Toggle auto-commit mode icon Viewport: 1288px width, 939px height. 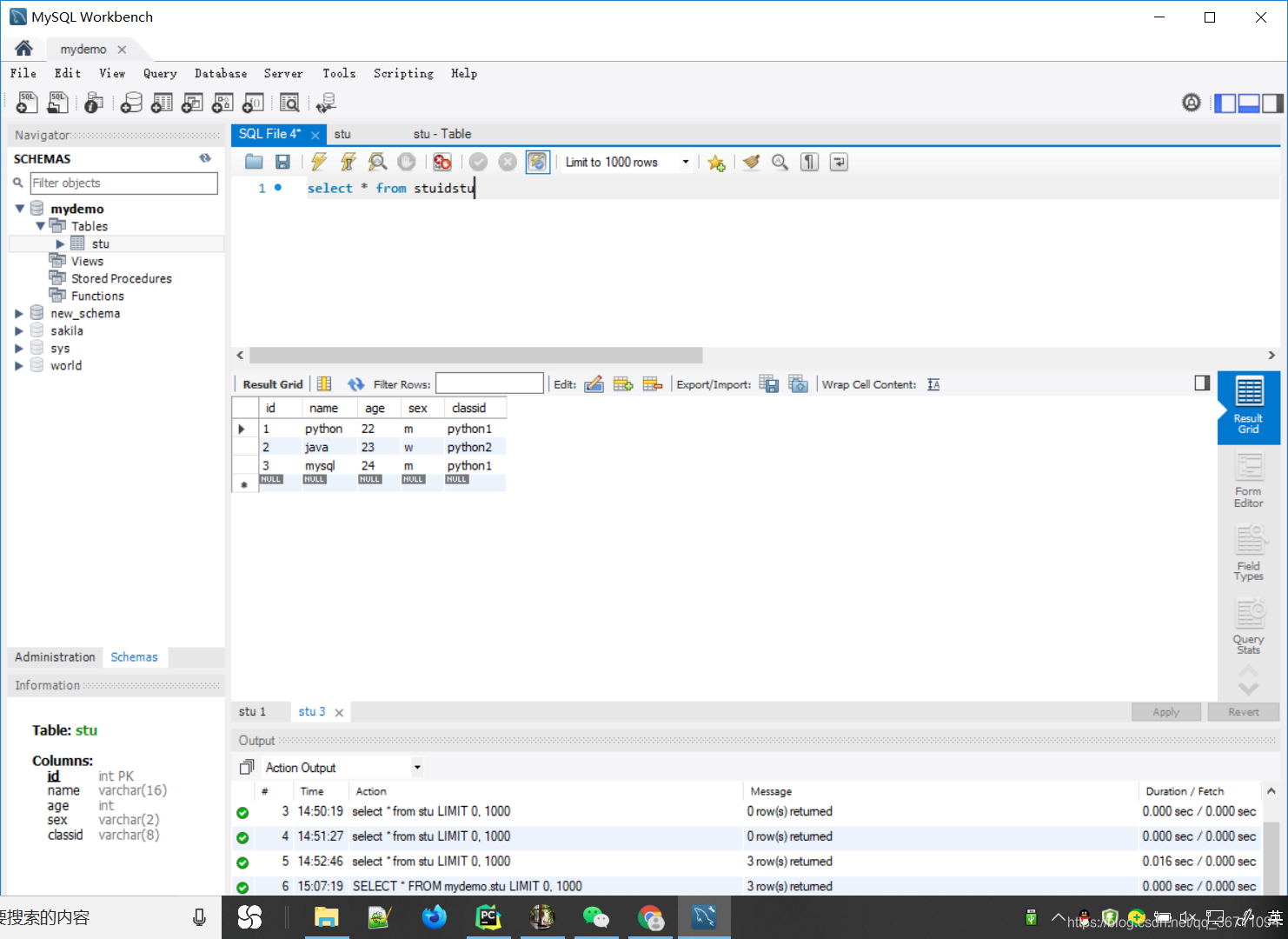(x=537, y=162)
